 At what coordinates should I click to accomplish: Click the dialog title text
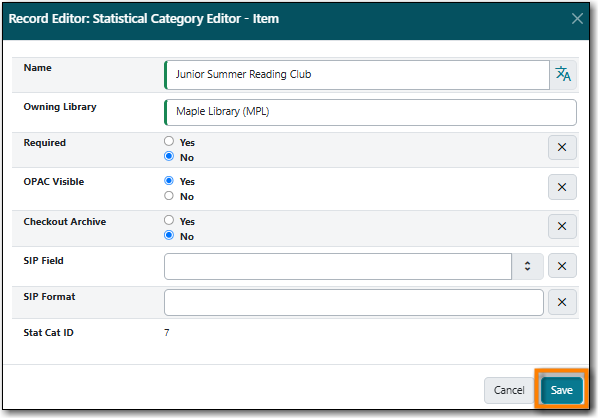(144, 19)
